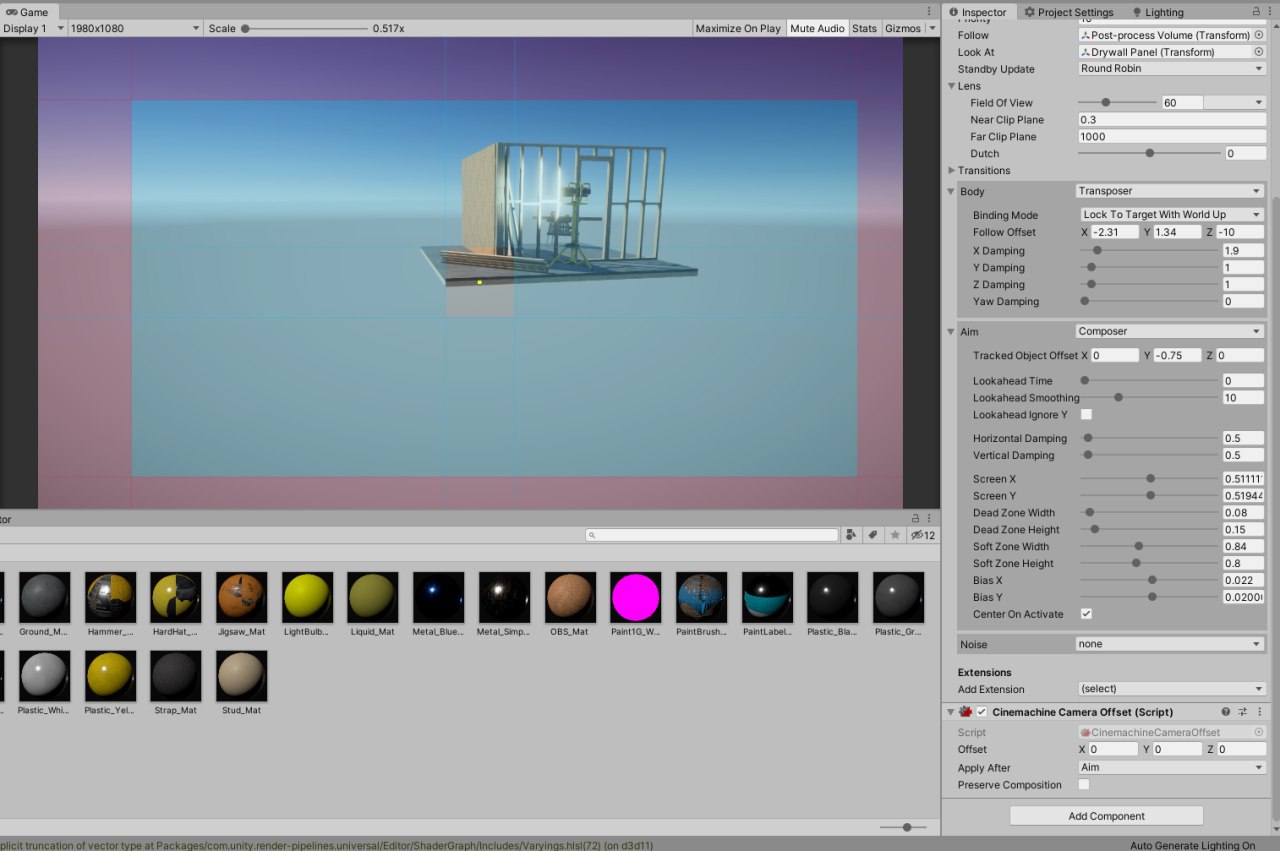1280x851 pixels.
Task: Search by label in Project panel
Action: tap(873, 535)
